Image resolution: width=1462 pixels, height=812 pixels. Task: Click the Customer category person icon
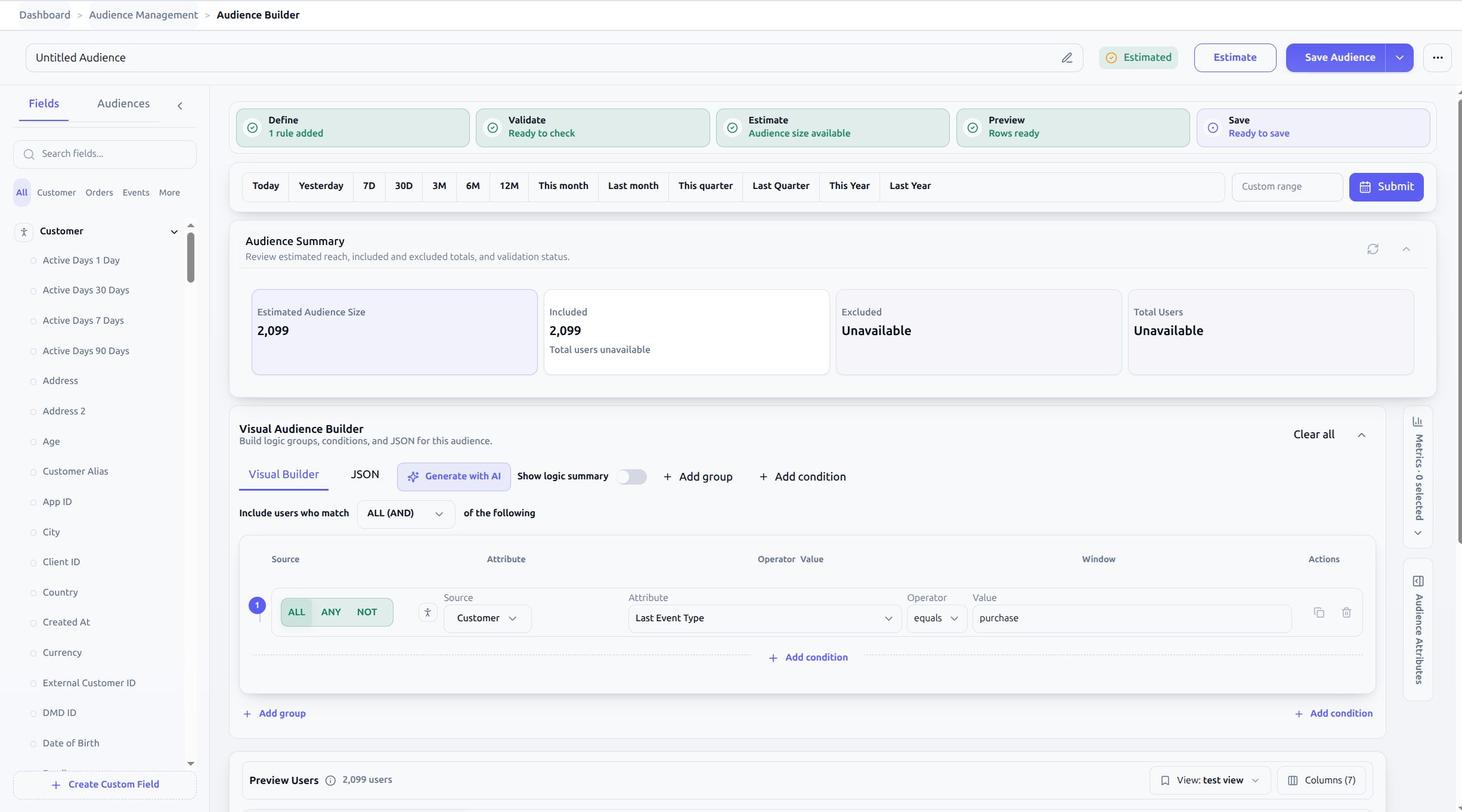pyautogui.click(x=24, y=232)
